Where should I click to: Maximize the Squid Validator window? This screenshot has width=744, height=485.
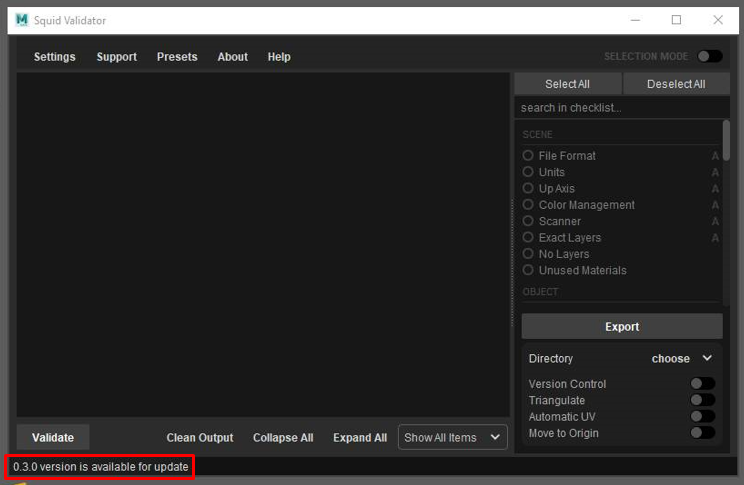point(676,20)
